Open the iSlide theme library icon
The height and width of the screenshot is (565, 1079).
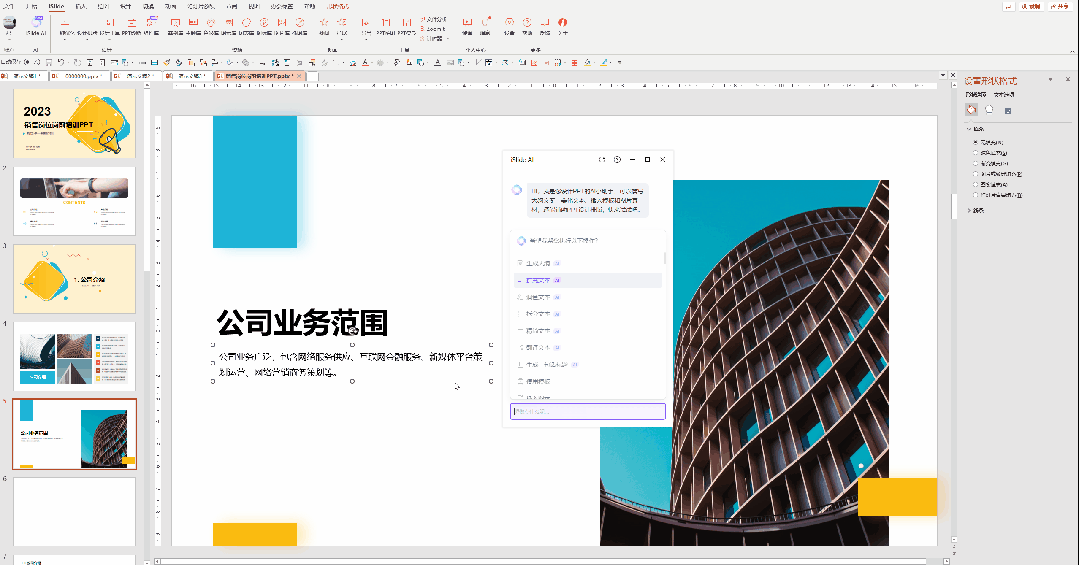193,25
